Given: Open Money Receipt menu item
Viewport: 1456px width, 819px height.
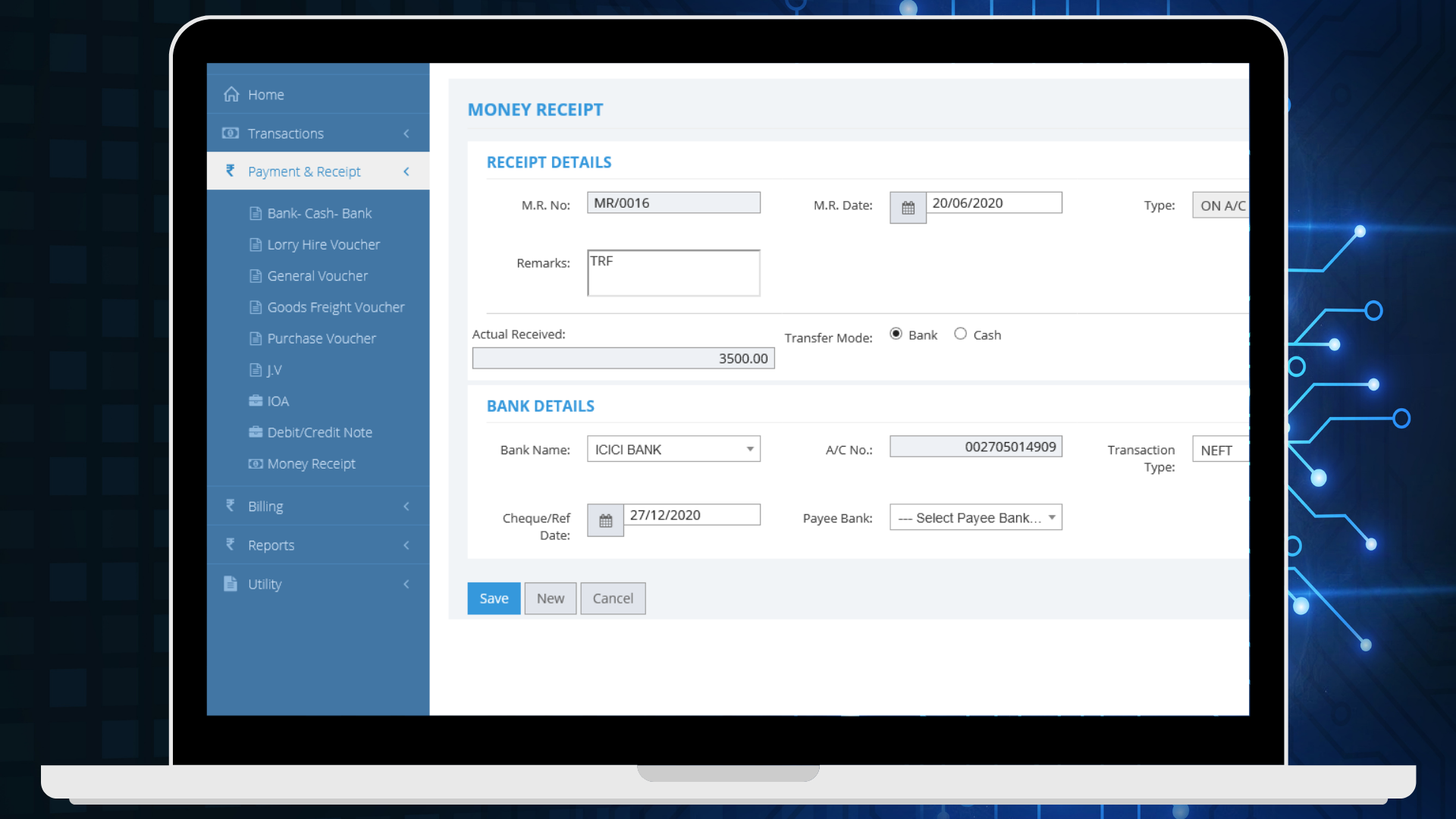Looking at the screenshot, I should point(311,463).
